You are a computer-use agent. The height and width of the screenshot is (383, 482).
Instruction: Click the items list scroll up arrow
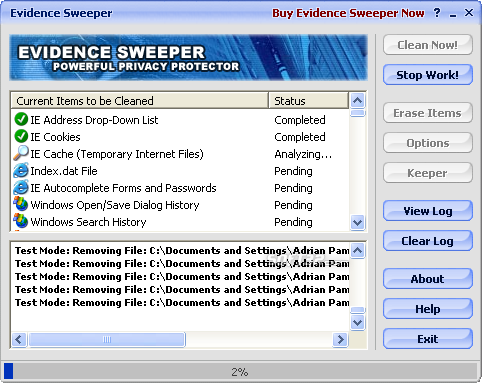(358, 100)
